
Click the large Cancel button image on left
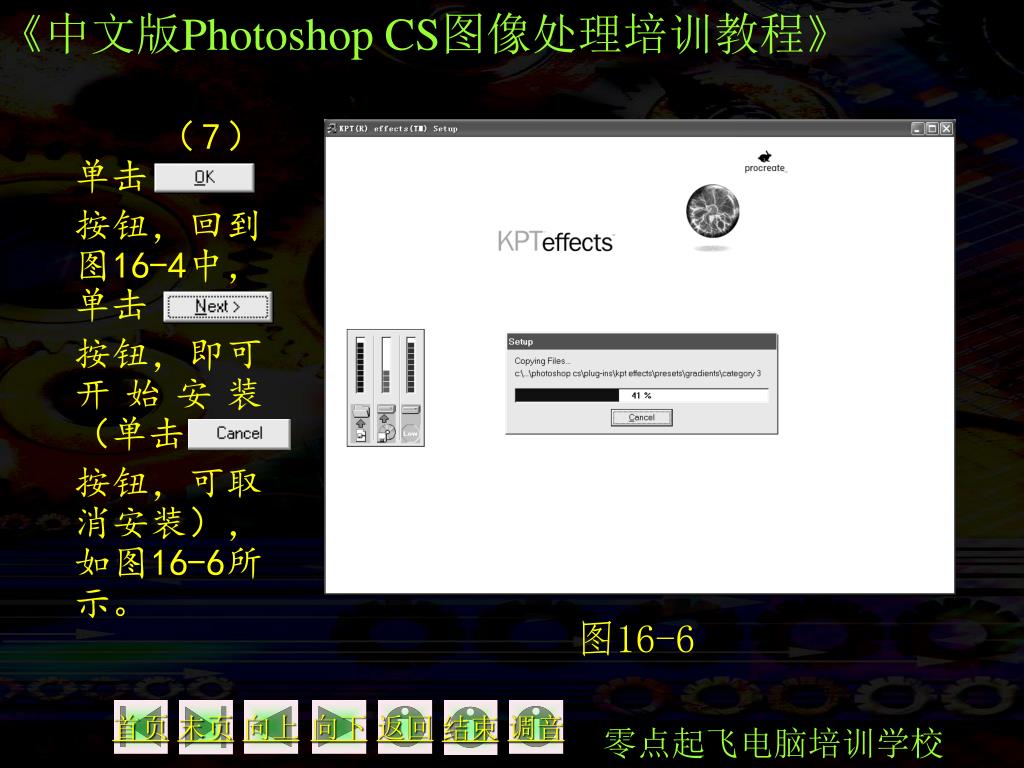[239, 434]
